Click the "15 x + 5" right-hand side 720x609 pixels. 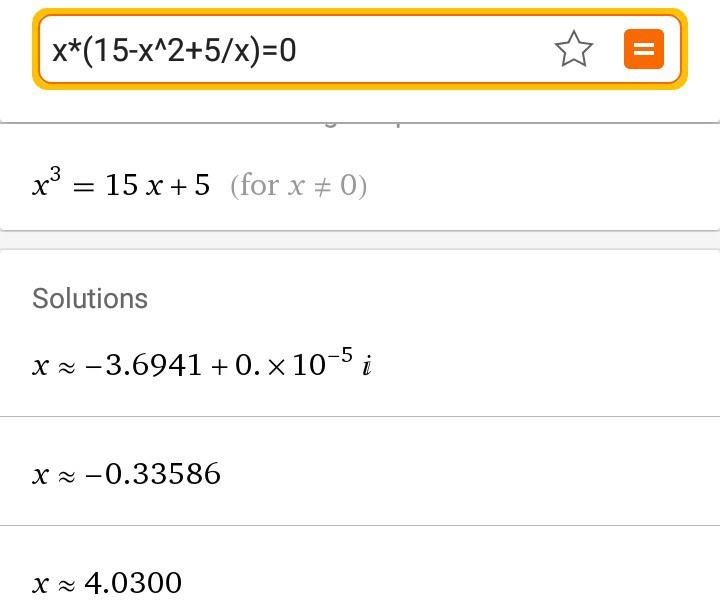tap(157, 186)
